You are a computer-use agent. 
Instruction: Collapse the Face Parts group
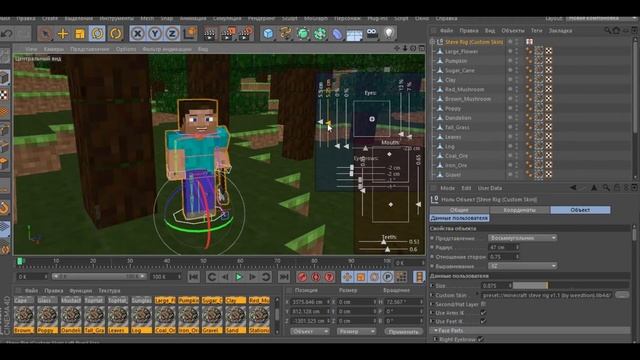tap(436, 330)
